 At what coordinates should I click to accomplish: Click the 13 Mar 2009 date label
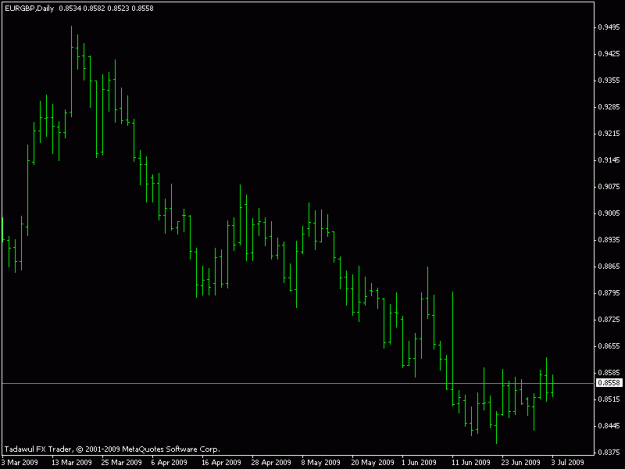click(x=72, y=462)
